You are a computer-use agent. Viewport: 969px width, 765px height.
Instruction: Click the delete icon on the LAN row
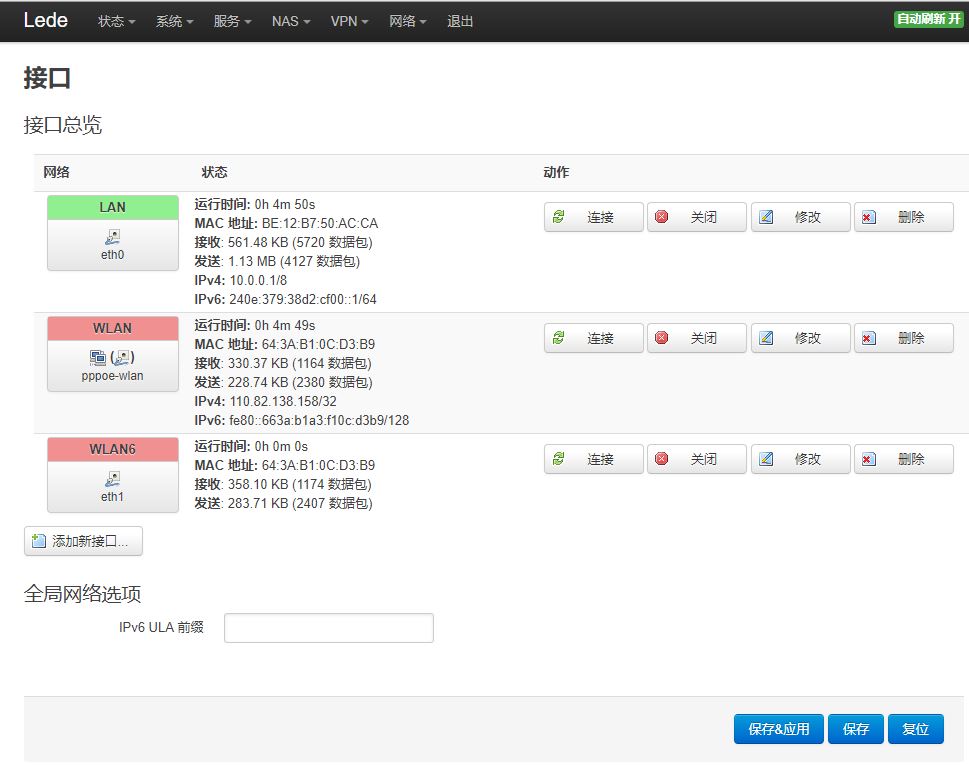(x=869, y=216)
